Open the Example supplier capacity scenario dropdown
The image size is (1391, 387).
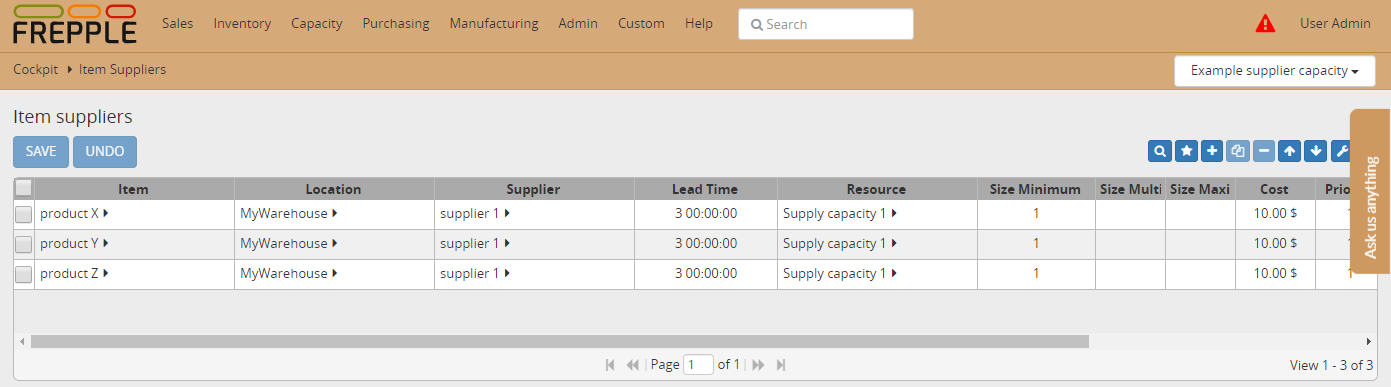point(1275,71)
